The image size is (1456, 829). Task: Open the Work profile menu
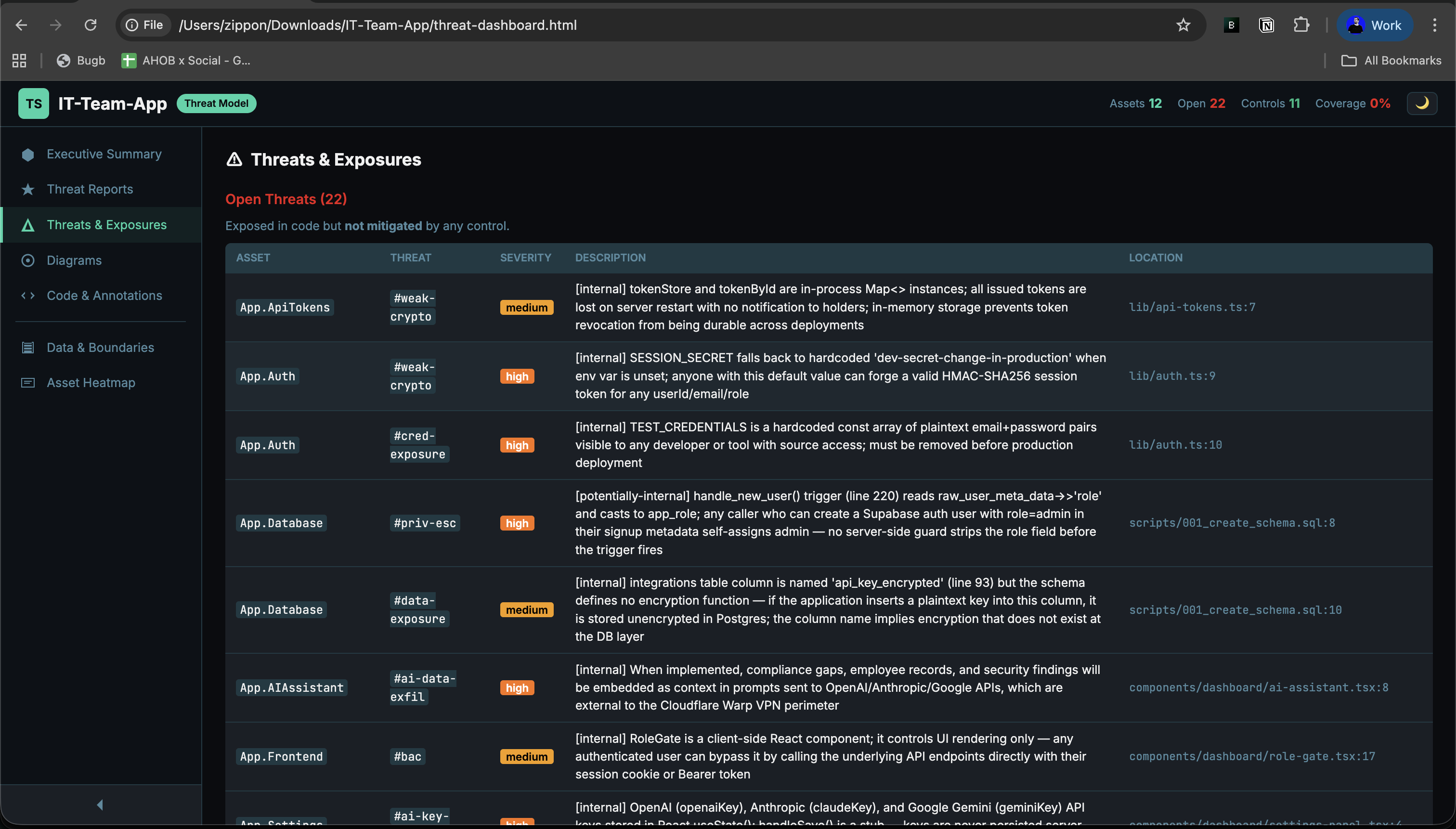click(x=1374, y=25)
